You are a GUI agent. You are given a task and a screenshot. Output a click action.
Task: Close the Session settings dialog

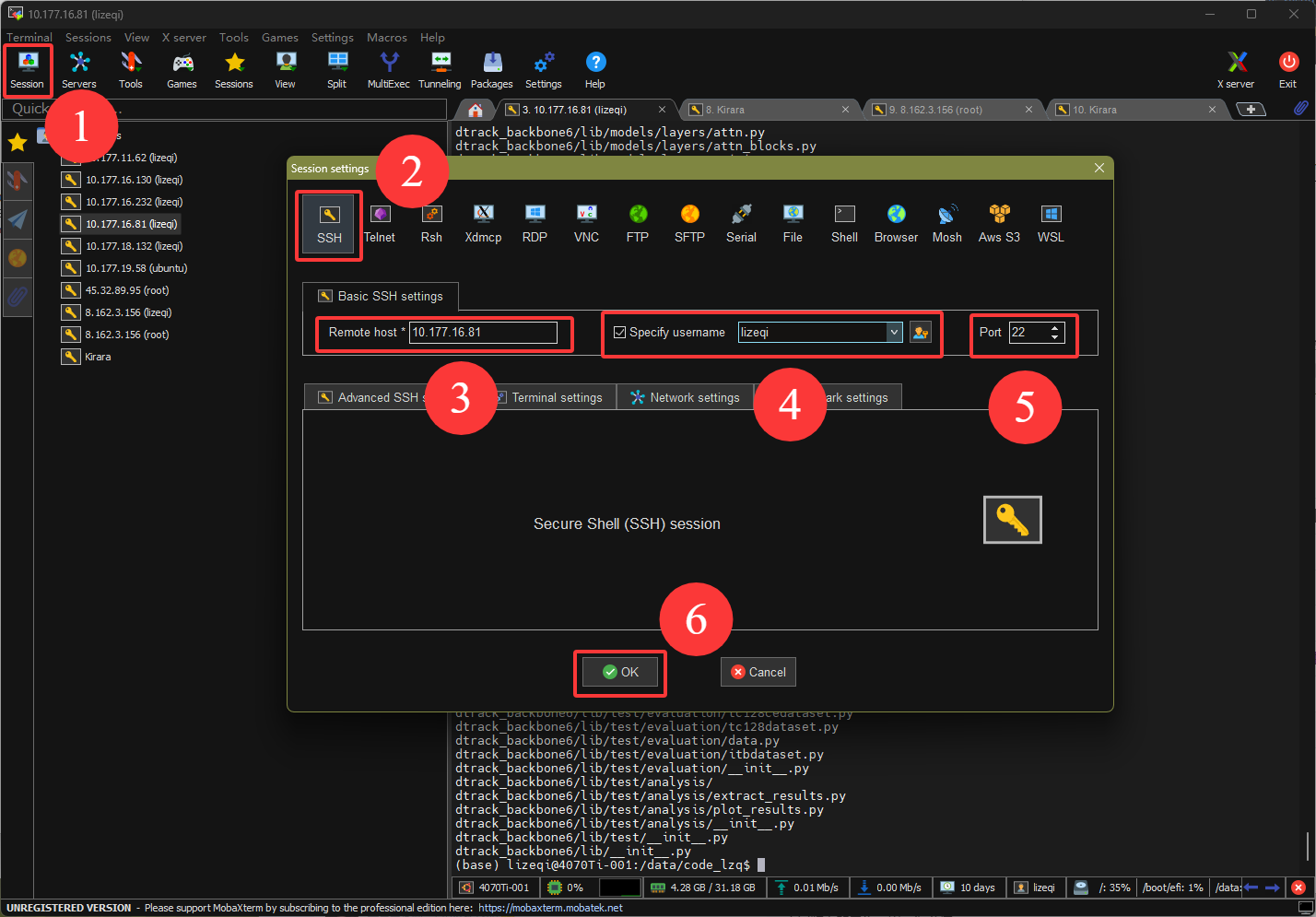[1099, 168]
